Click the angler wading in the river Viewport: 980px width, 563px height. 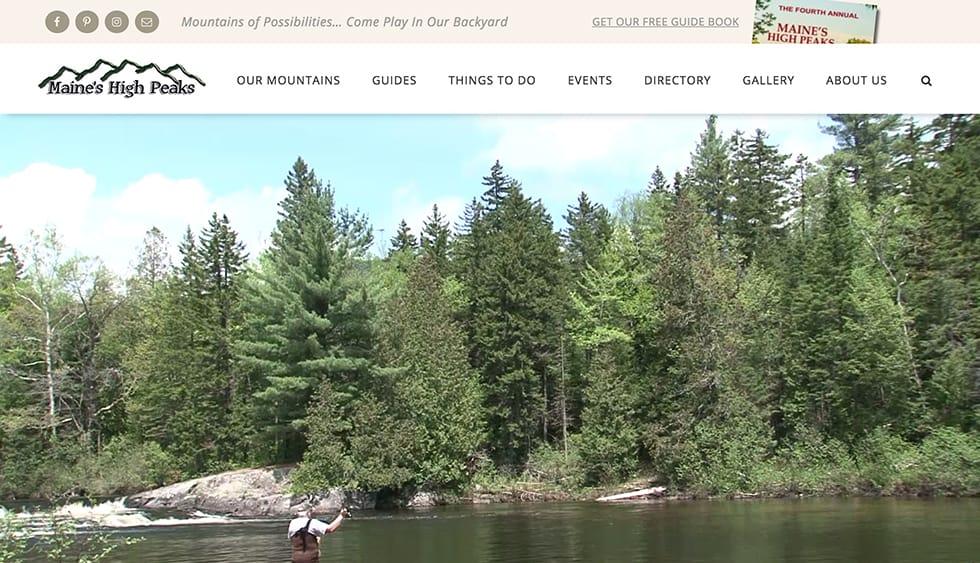(311, 536)
